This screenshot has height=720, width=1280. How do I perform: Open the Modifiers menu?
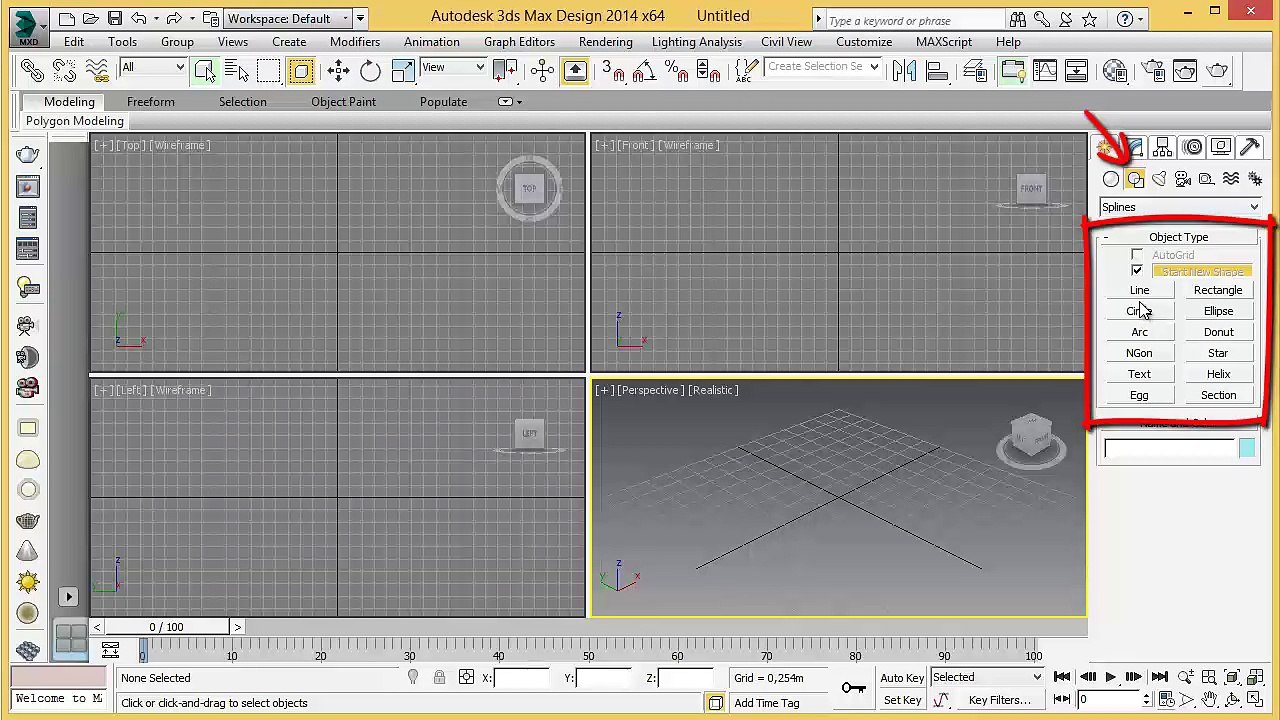click(355, 42)
